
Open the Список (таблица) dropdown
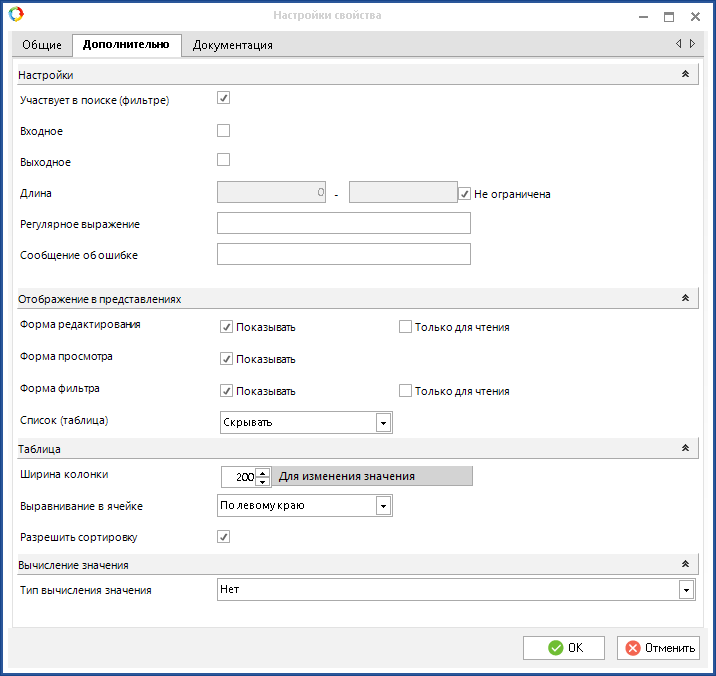tap(383, 423)
